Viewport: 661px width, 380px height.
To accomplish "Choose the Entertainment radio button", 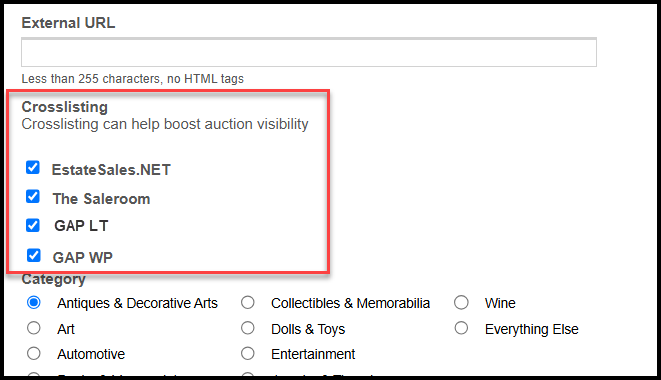I will (x=248, y=353).
